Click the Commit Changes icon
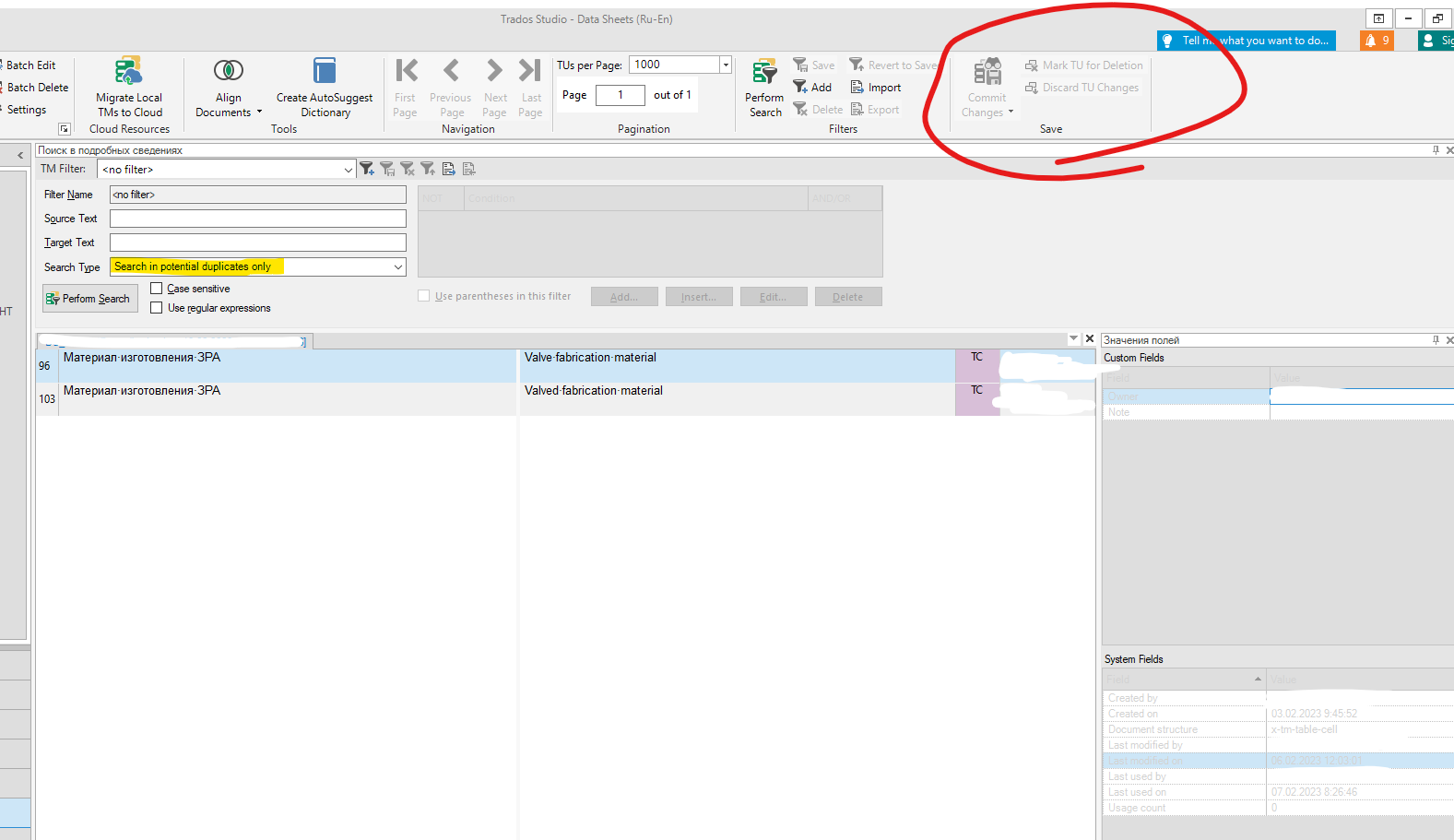Viewport: 1454px width, 840px height. [x=987, y=71]
